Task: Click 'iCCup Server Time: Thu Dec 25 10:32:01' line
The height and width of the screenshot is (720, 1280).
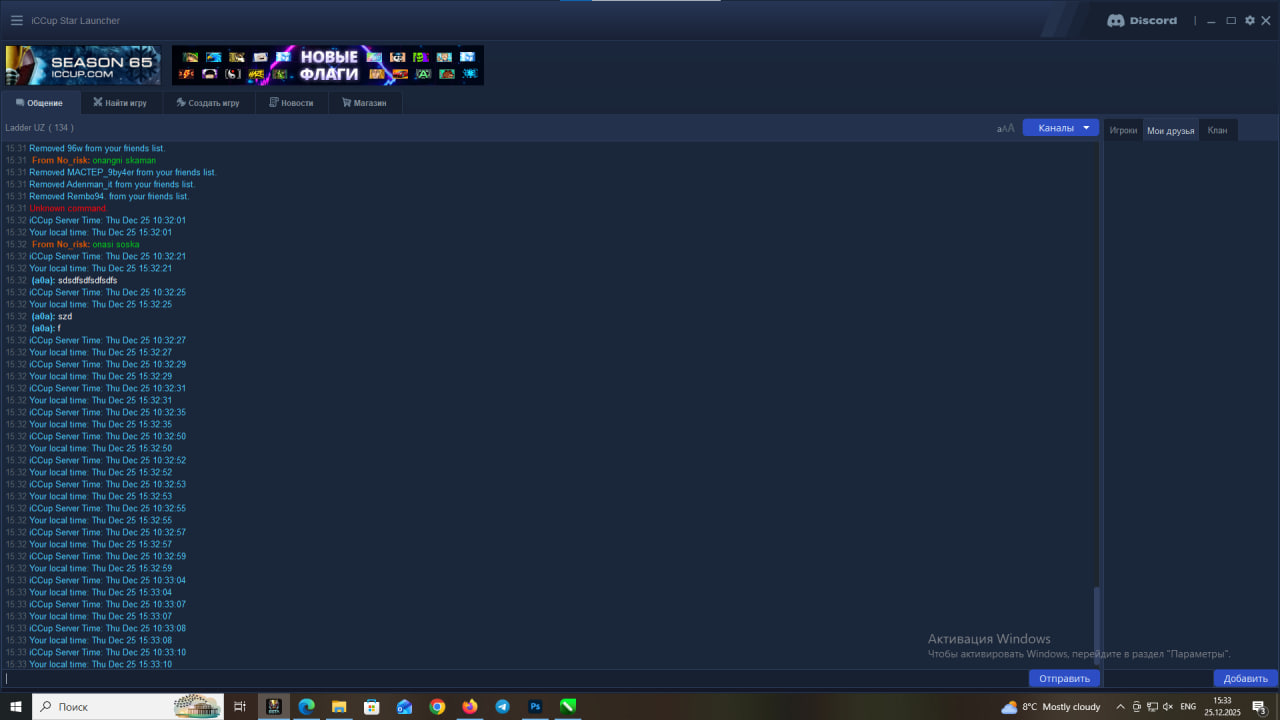Action: coord(107,220)
